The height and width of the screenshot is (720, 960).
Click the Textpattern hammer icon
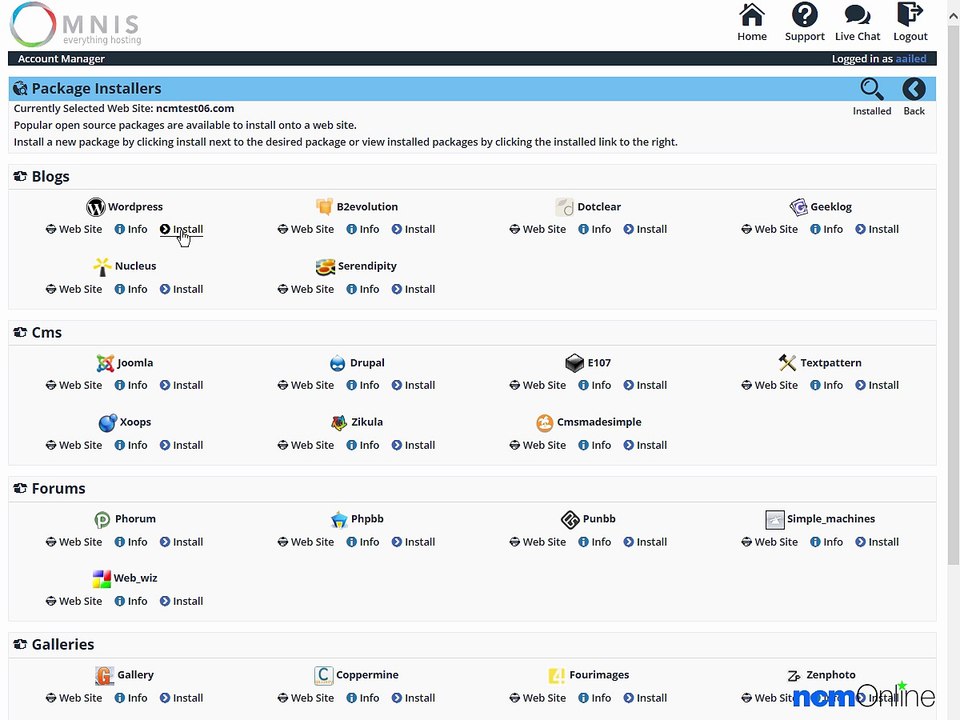point(787,363)
